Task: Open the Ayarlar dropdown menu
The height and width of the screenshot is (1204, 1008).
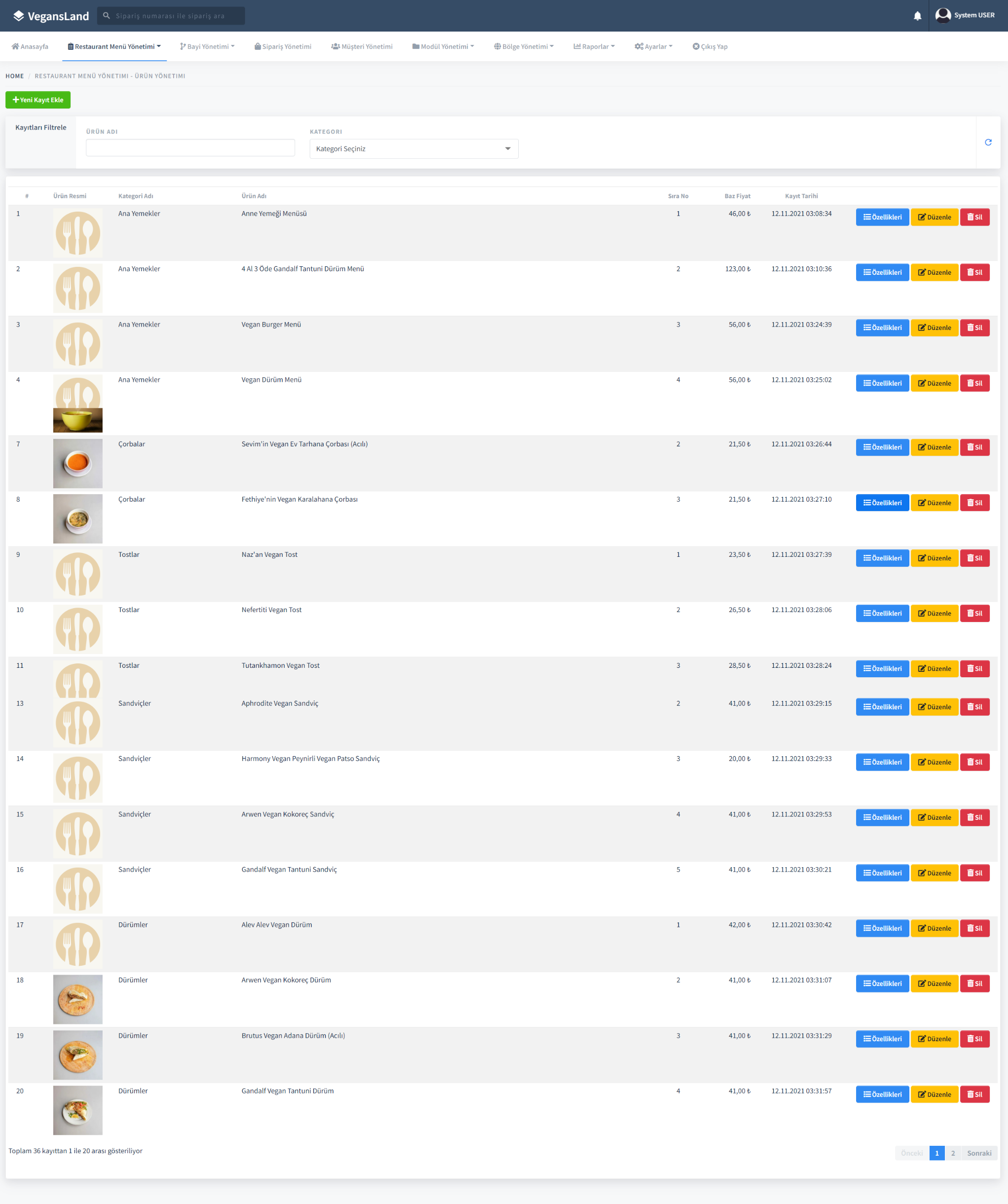Action: (x=653, y=47)
